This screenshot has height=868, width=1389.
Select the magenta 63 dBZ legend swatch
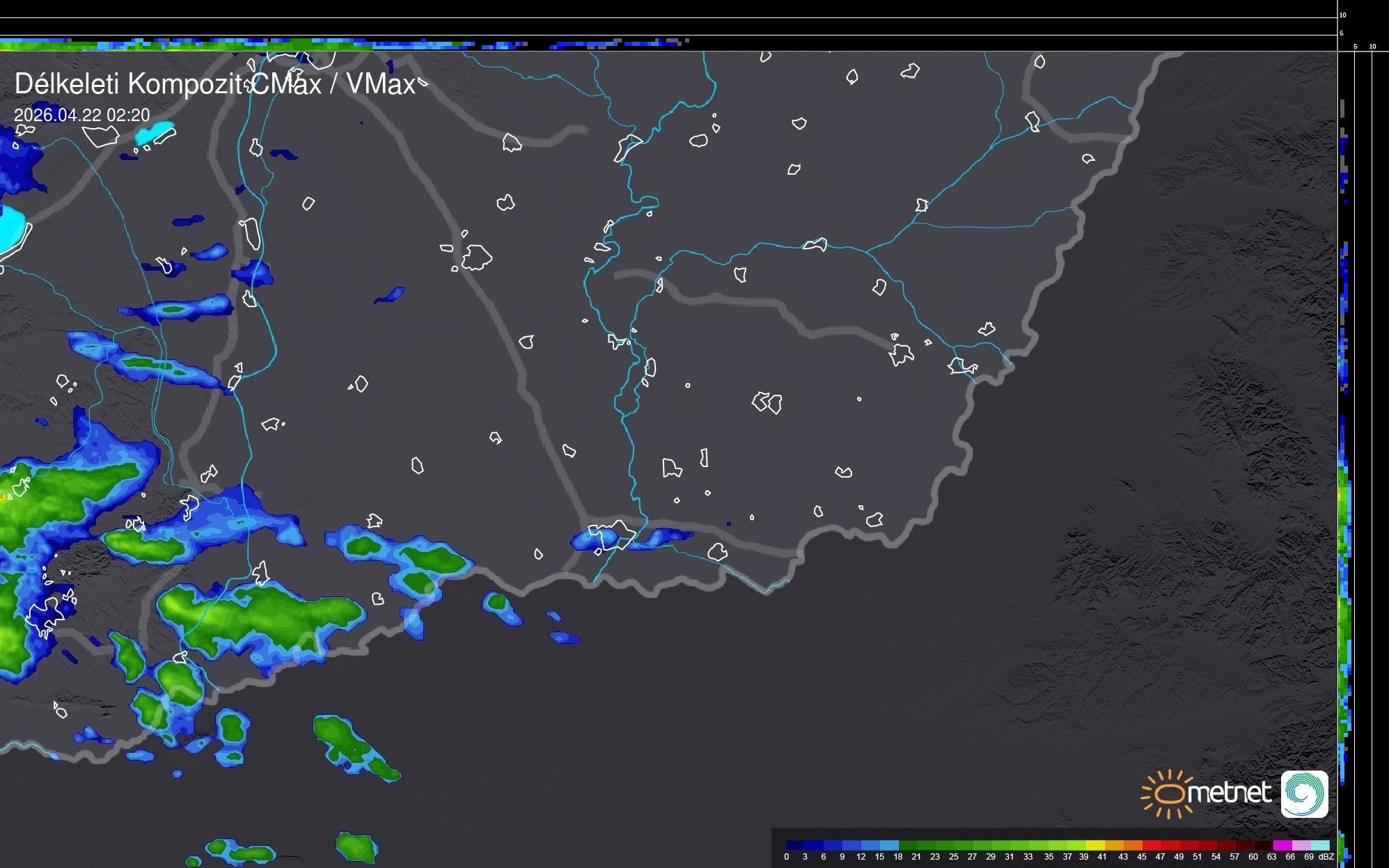tap(1282, 845)
